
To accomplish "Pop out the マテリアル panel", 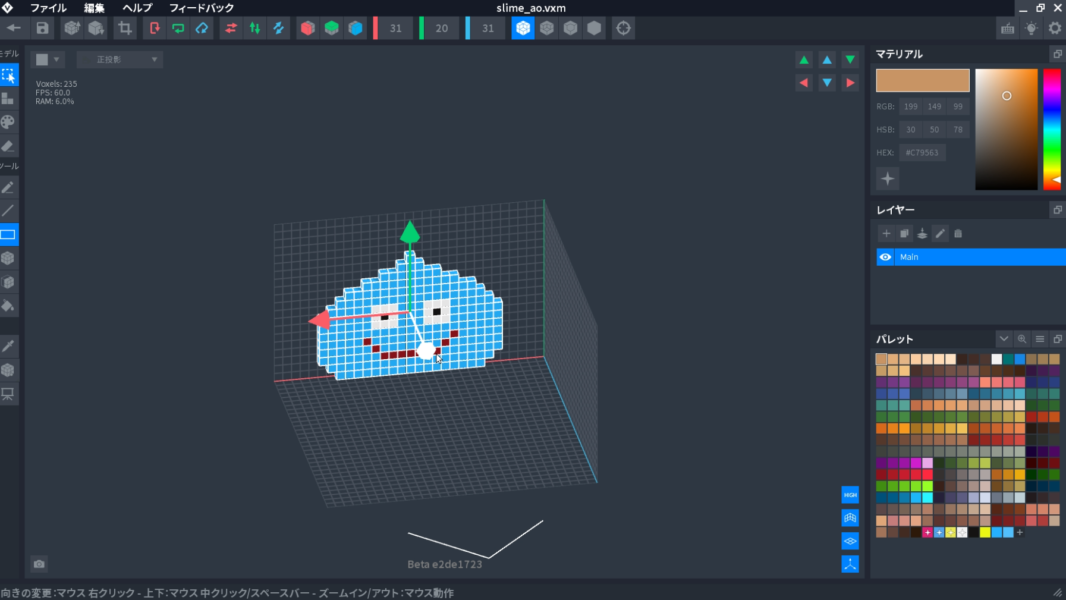I will pyautogui.click(x=1057, y=54).
